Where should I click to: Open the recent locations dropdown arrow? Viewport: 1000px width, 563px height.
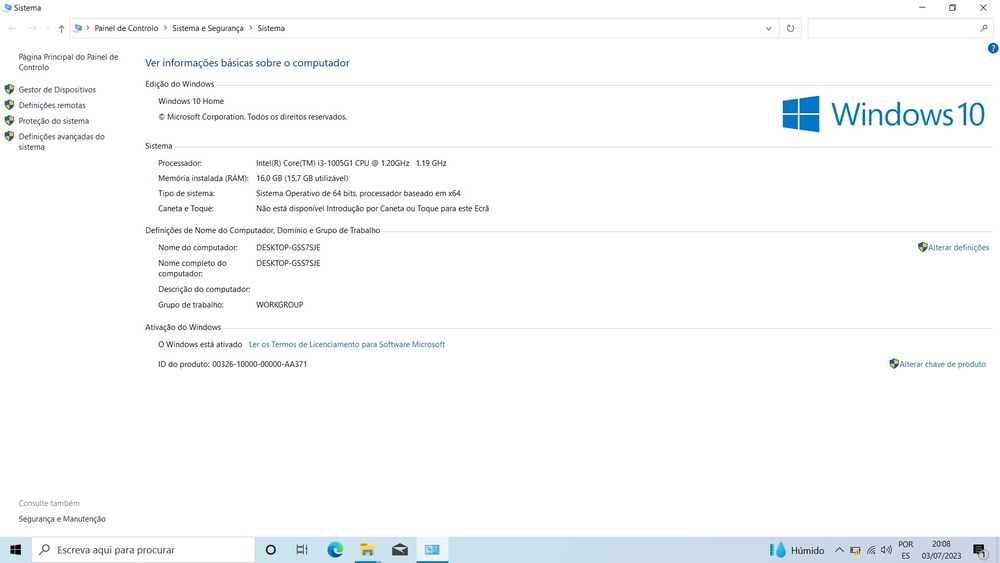click(x=48, y=28)
